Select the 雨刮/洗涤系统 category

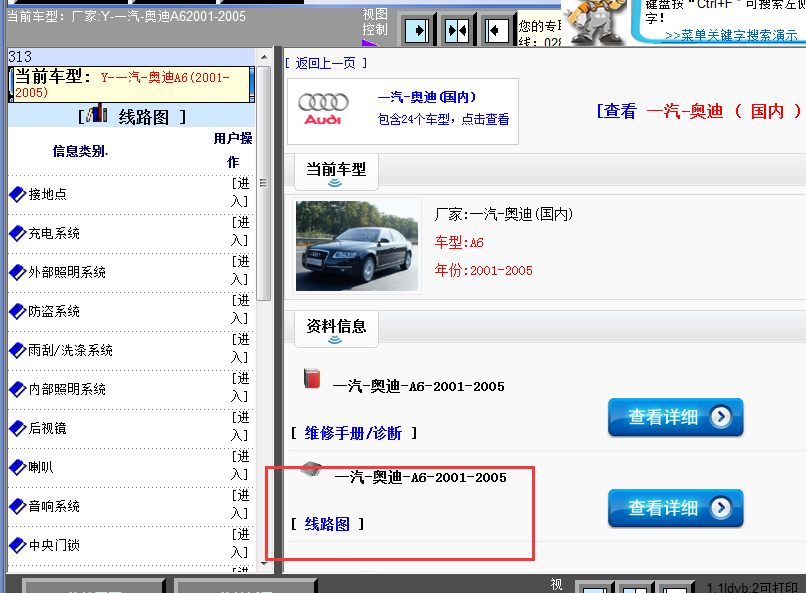[x=70, y=350]
